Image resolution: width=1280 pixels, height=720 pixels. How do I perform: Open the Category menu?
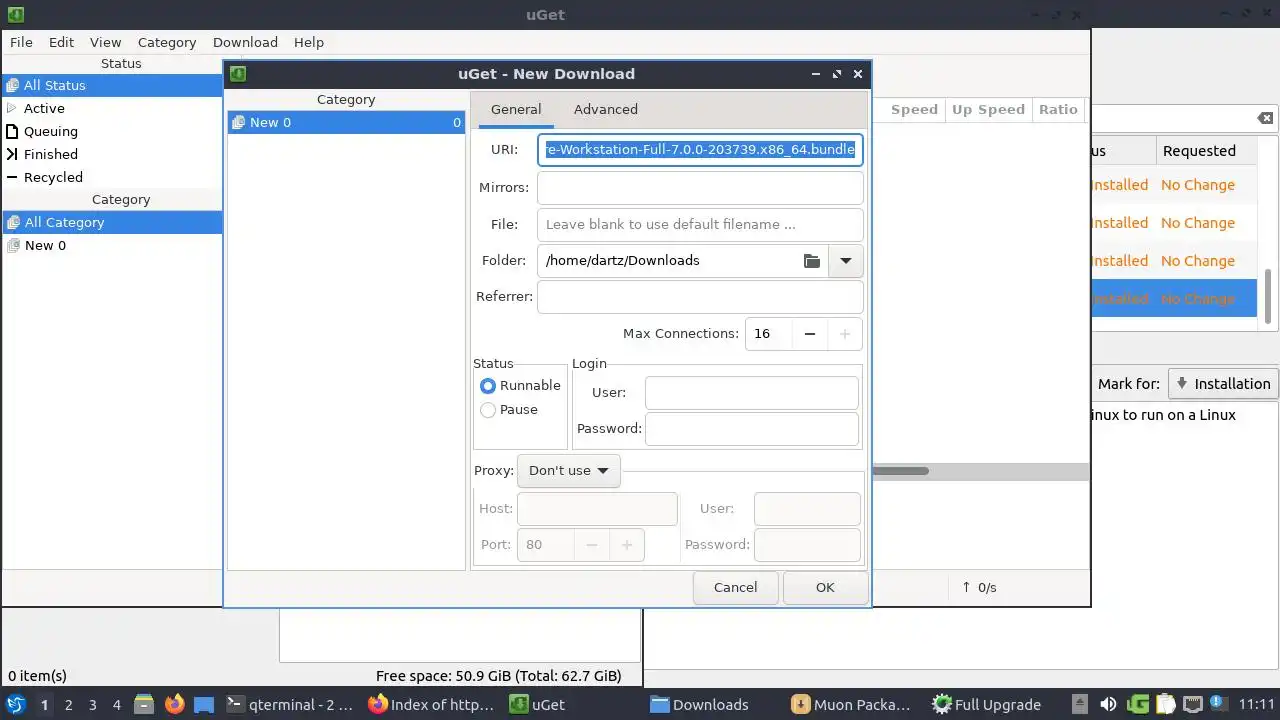click(x=167, y=42)
